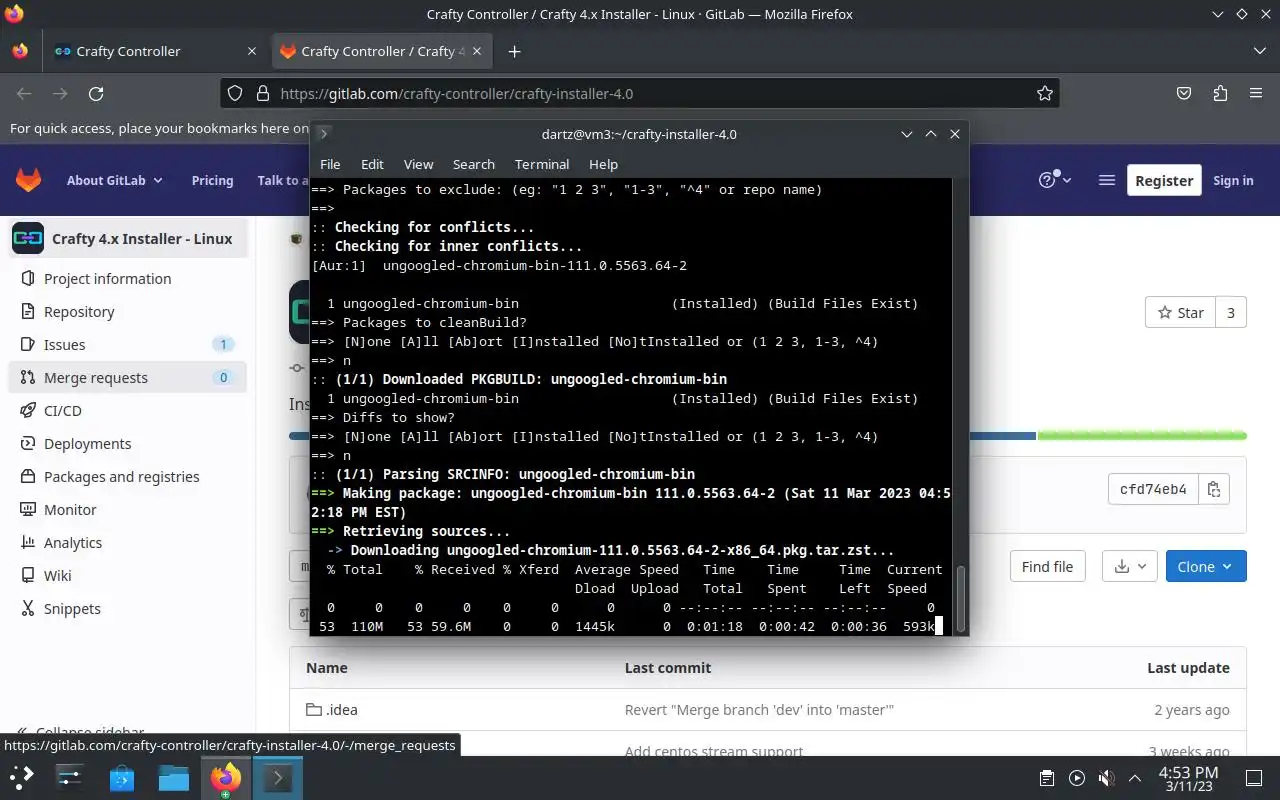Open the volume tray icon
1280x800 pixels.
(1106, 778)
